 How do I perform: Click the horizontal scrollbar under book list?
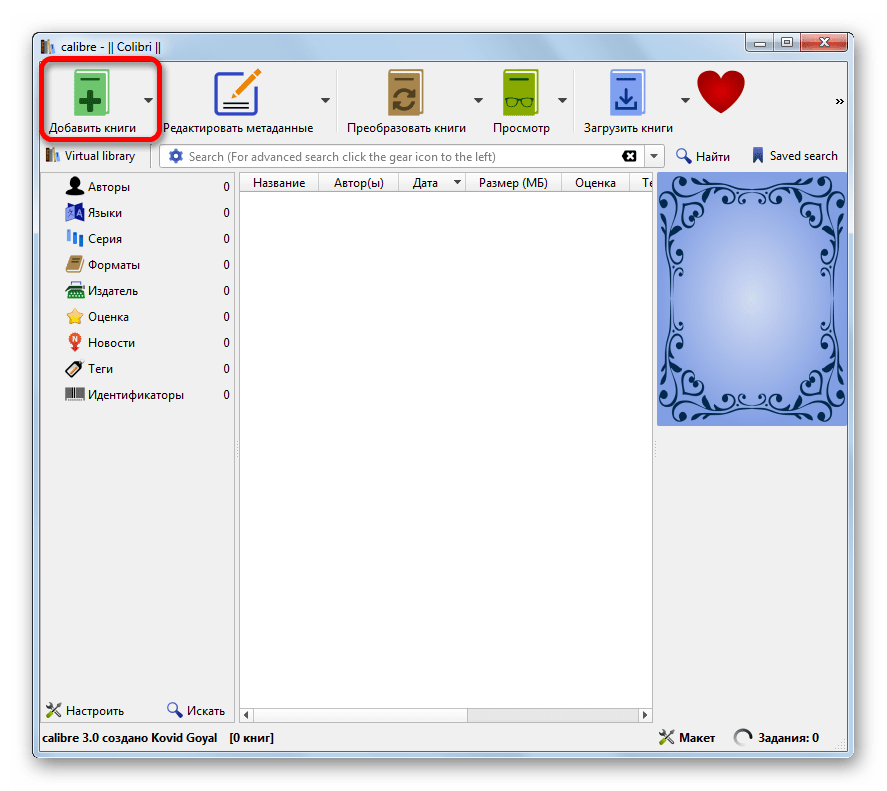click(x=445, y=715)
